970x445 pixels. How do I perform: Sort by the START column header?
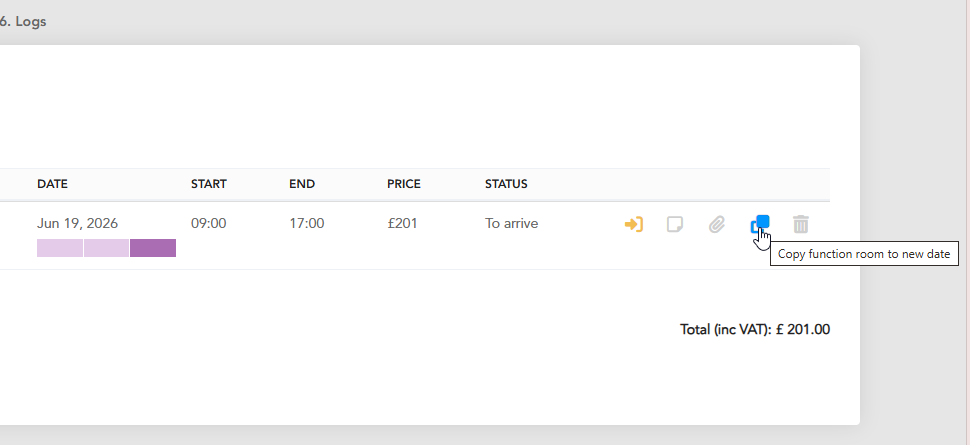click(208, 184)
